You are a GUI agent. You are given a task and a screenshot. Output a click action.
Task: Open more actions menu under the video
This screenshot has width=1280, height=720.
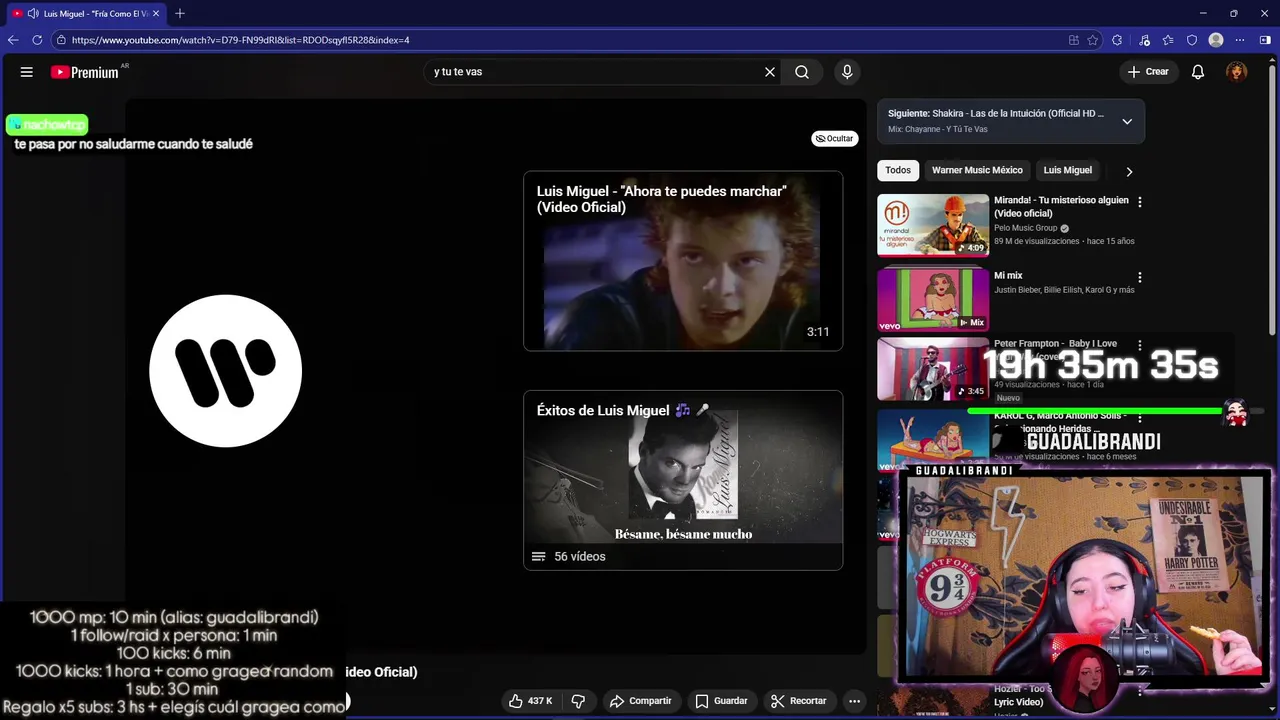click(x=854, y=701)
